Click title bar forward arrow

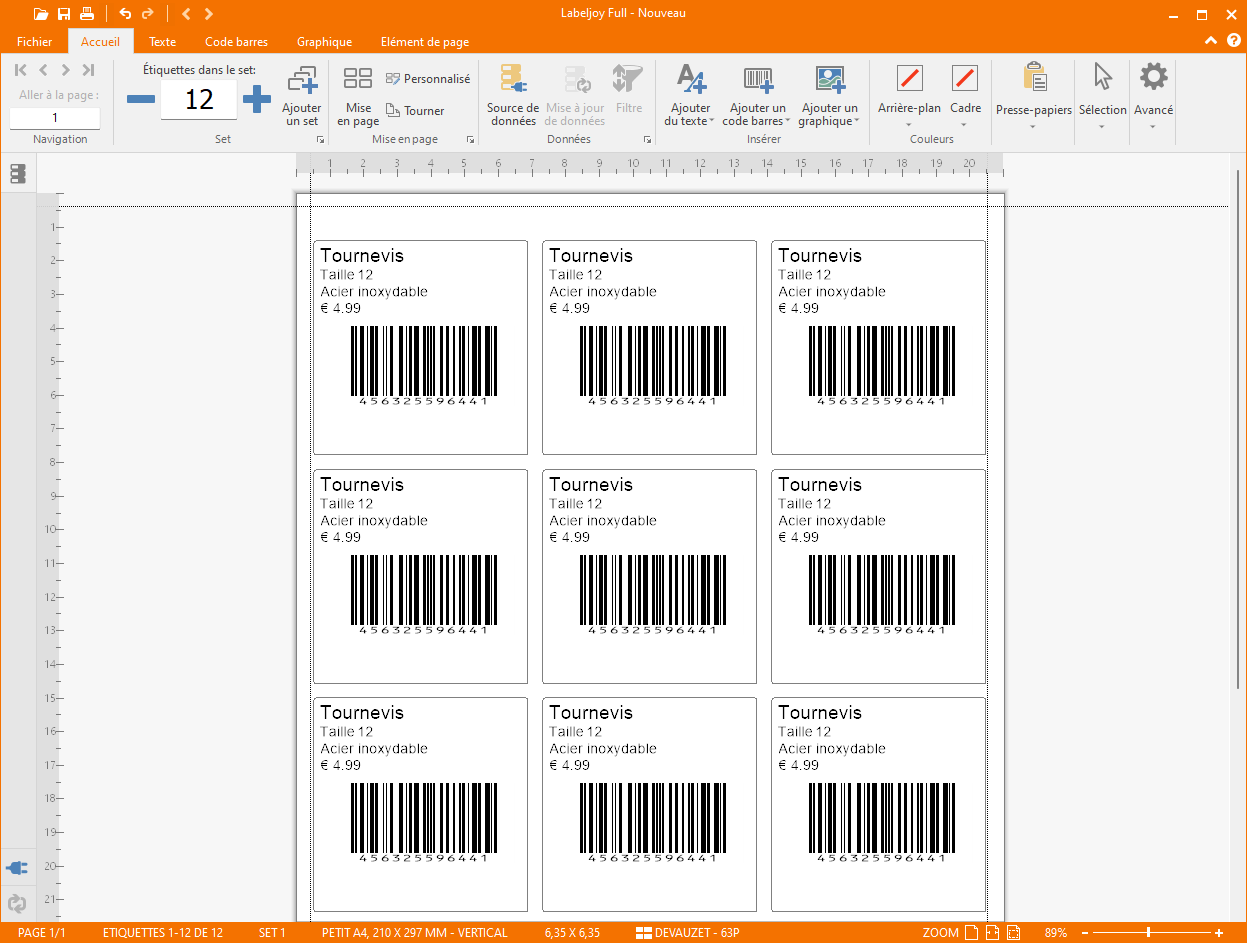tap(208, 14)
